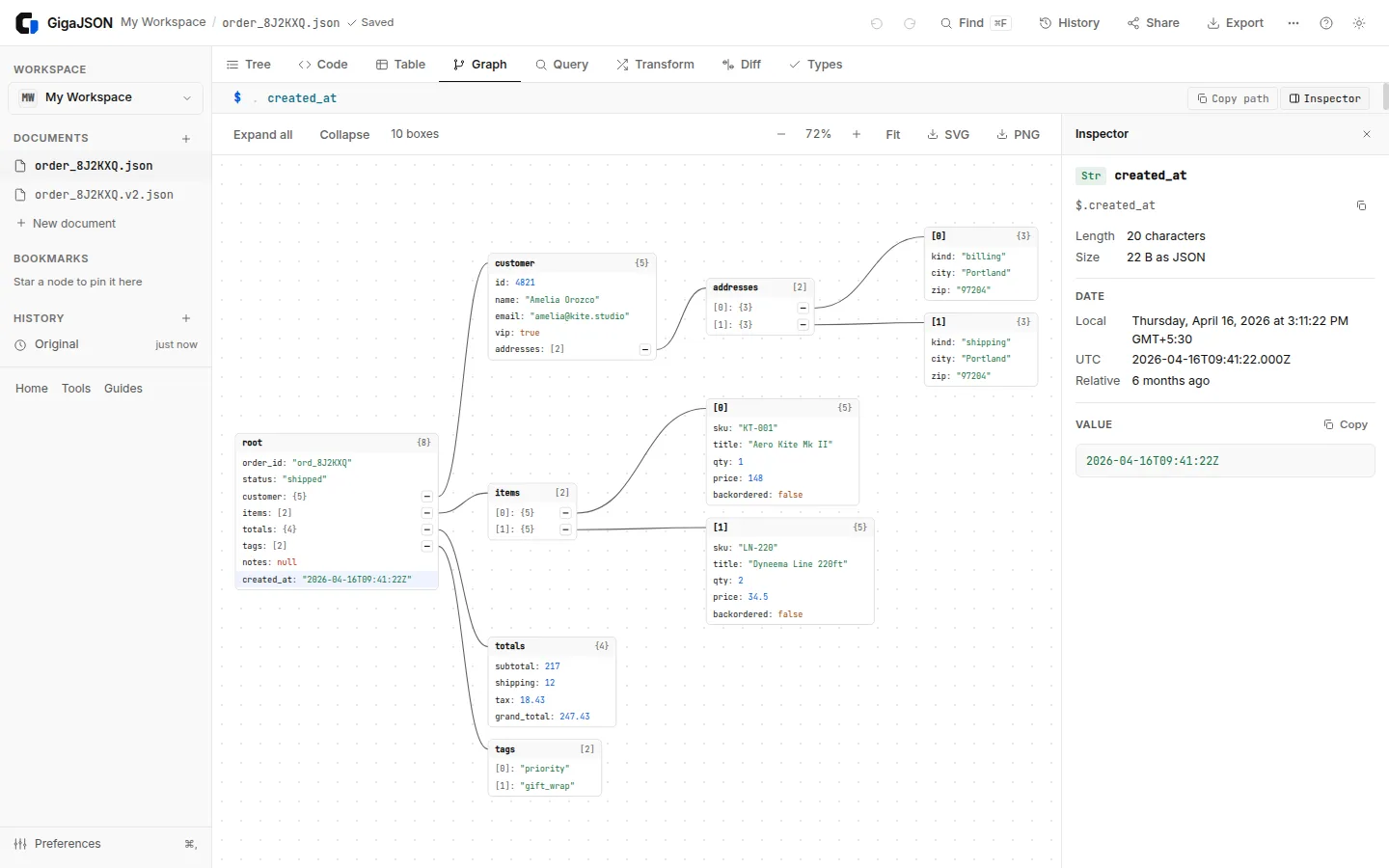Select the notes: null row
The image size is (1389, 868).
[337, 562]
